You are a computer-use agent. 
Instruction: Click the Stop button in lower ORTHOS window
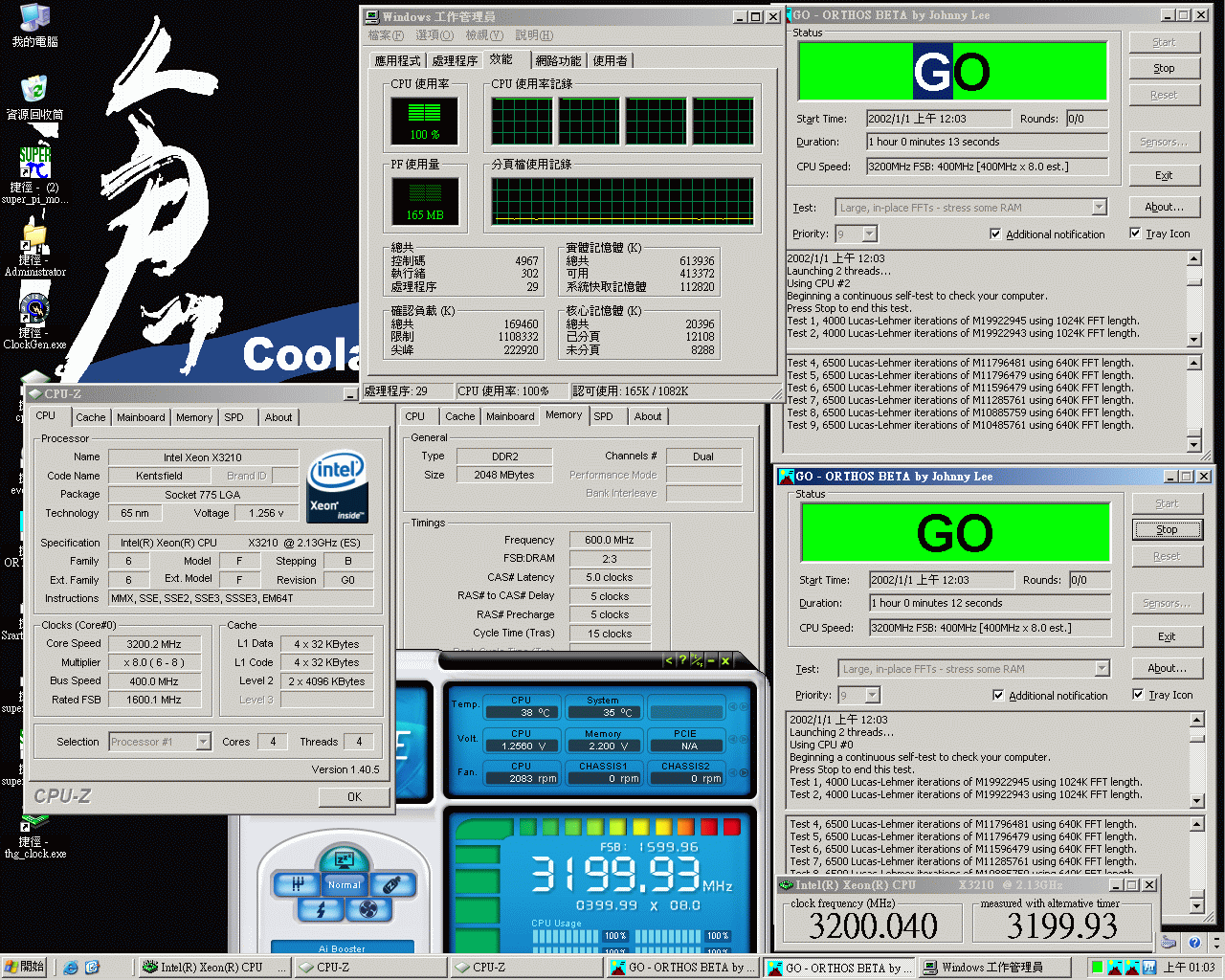1167,529
